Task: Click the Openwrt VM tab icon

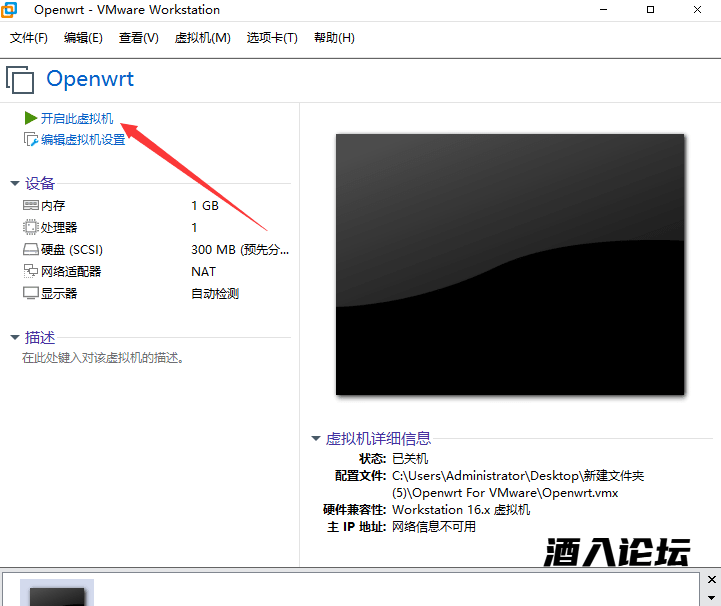Action: pyautogui.click(x=20, y=80)
